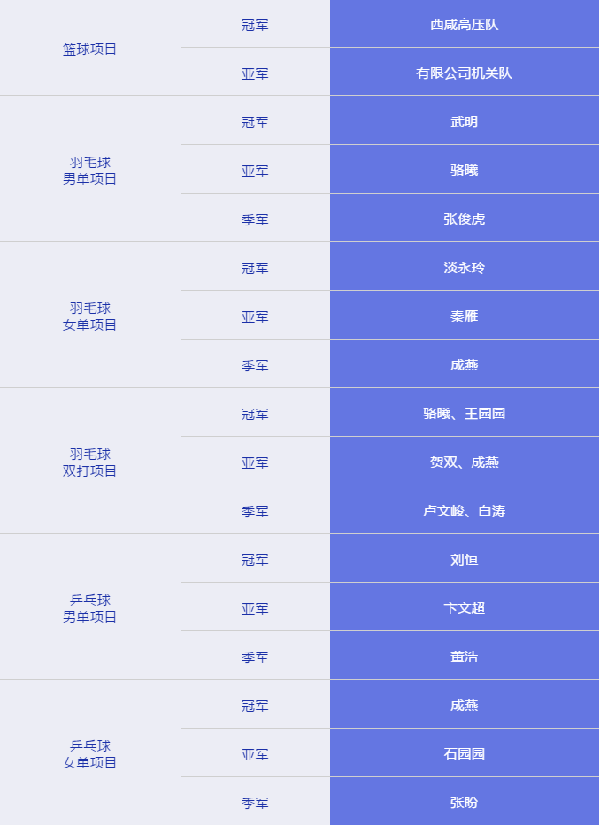Click the 篮球项目 category cell
Screen dimensions: 600x825
tap(90, 48)
